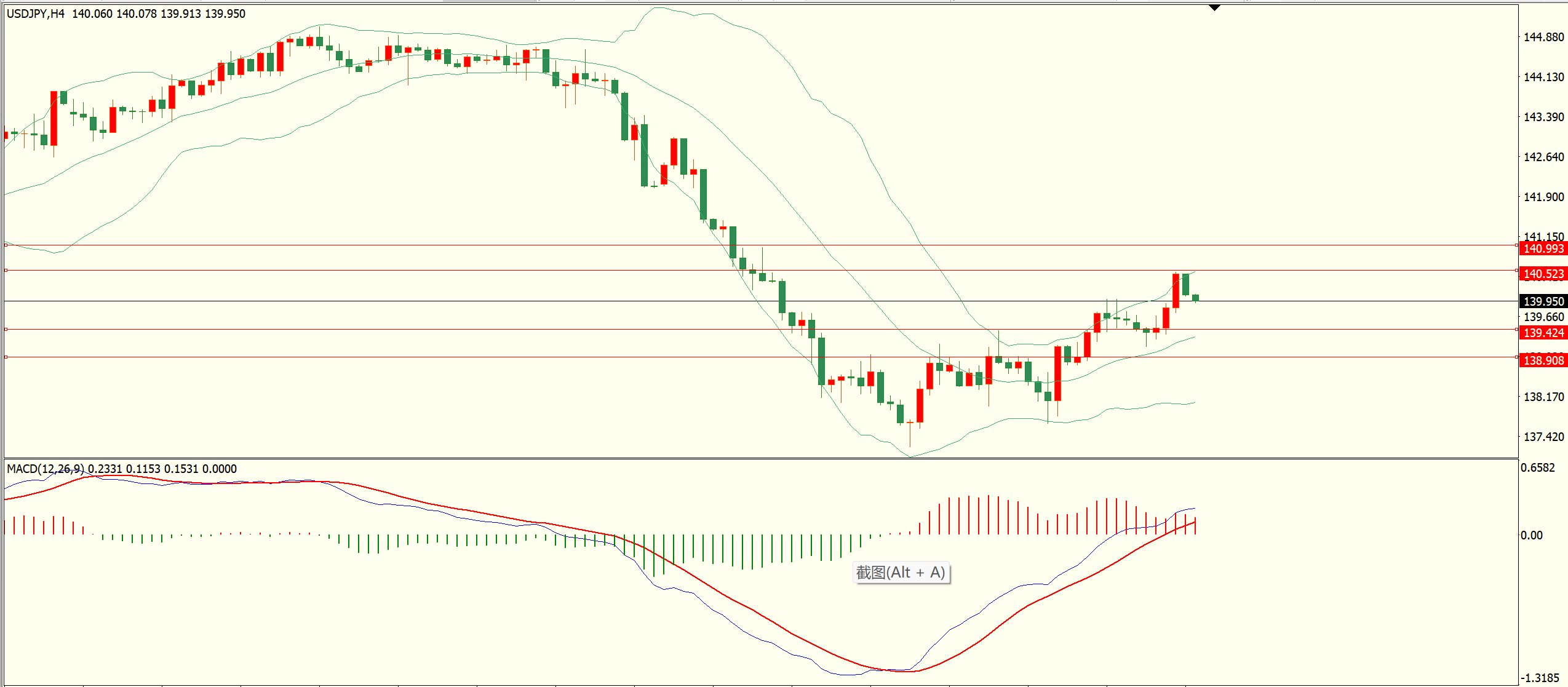
Task: Click the 141.900 value on price axis
Action: [1543, 197]
